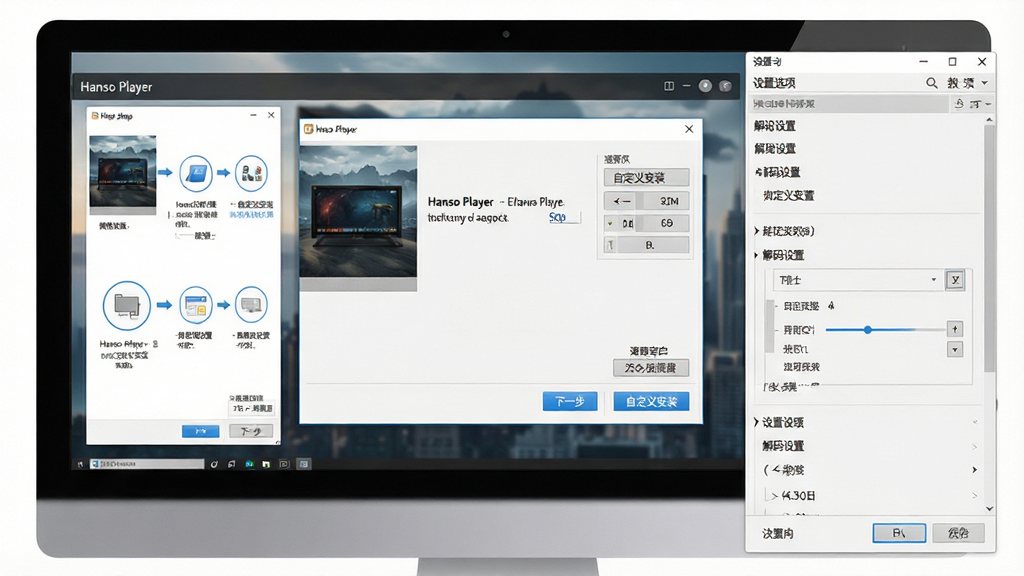Screen dimensions: 1024x576
Task: Click the gray 自定义安装 button in installer options
Action: tap(646, 178)
